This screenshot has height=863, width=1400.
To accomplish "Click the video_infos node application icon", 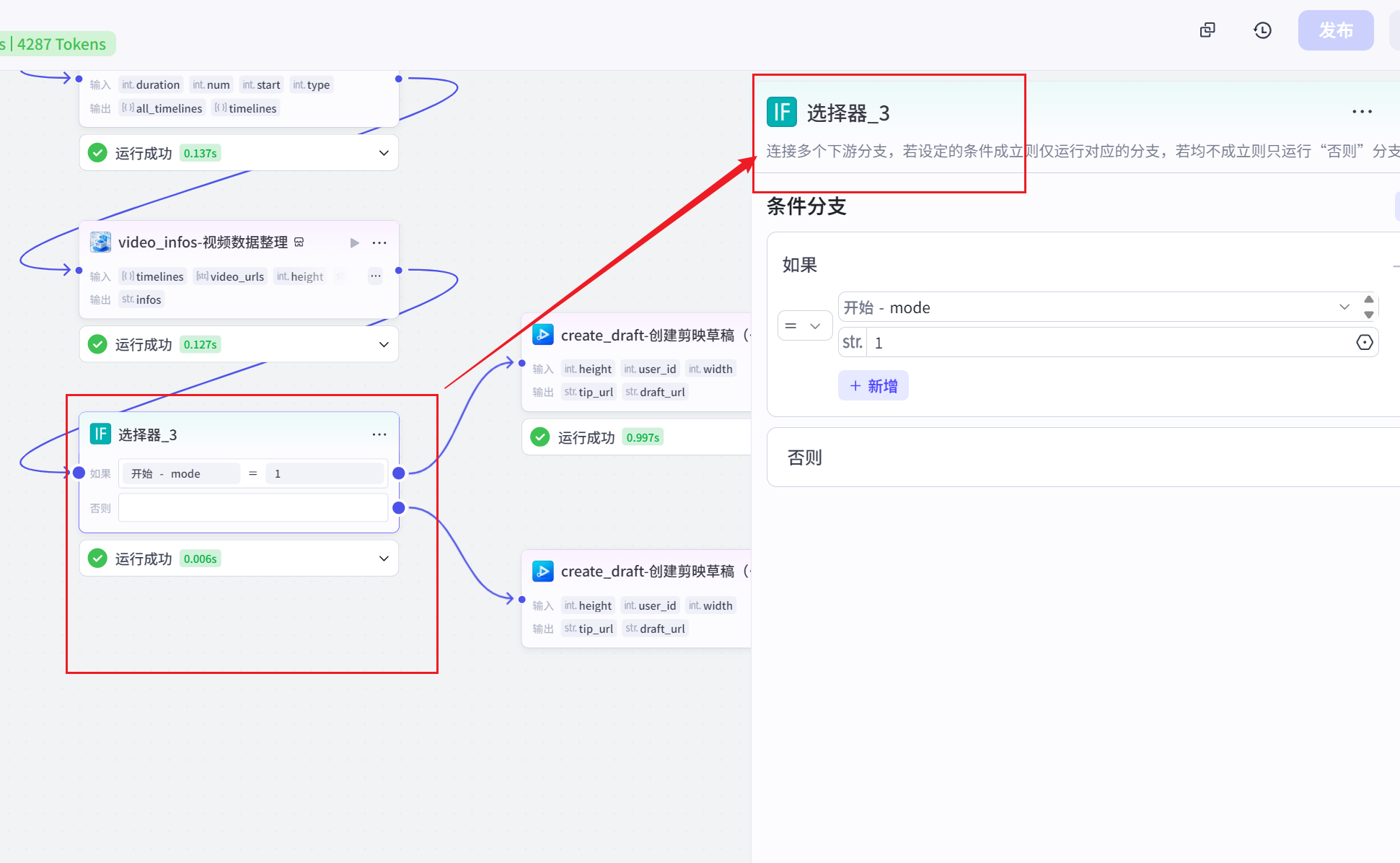I will tap(100, 242).
